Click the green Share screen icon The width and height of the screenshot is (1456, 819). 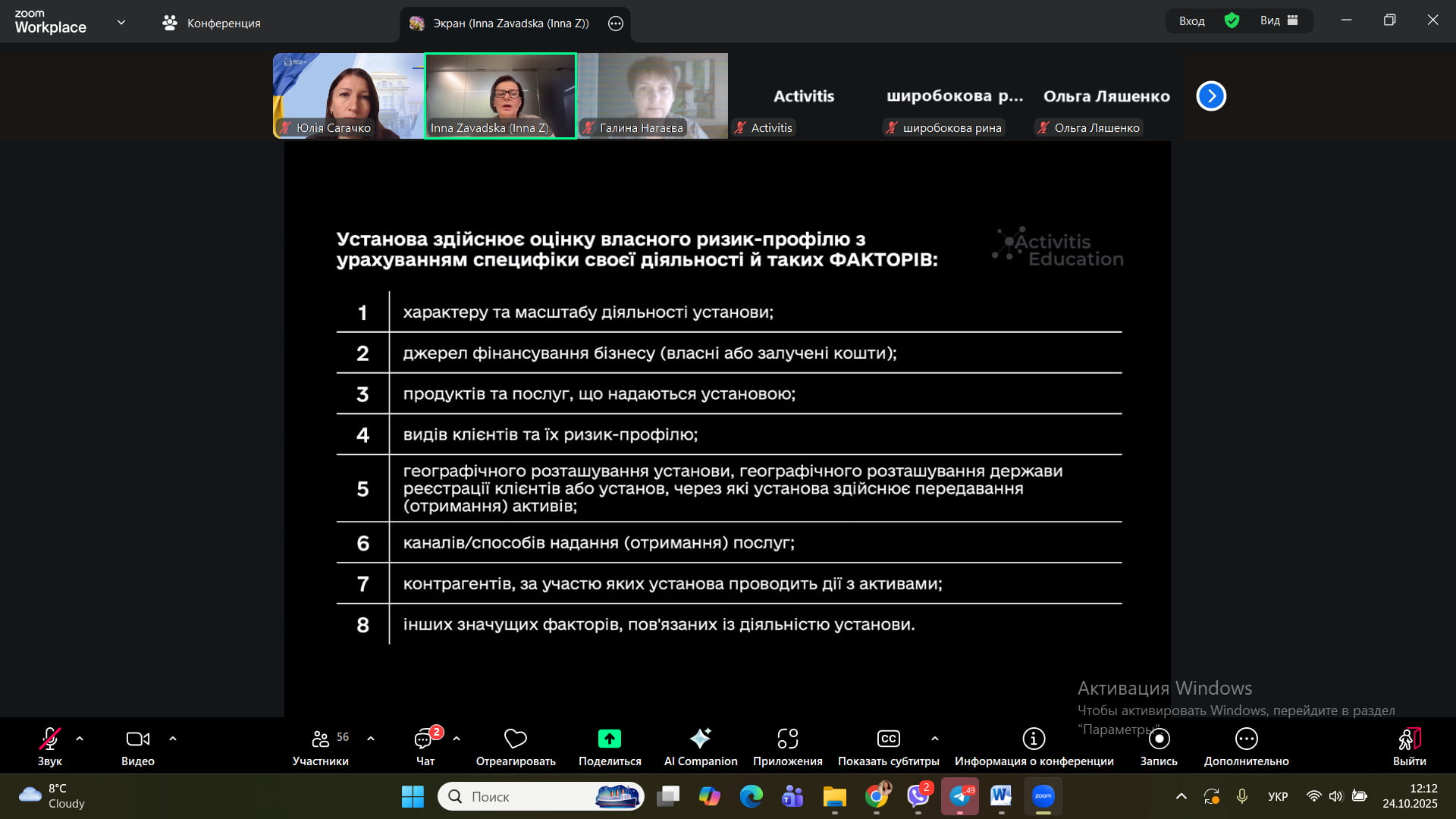click(x=609, y=739)
